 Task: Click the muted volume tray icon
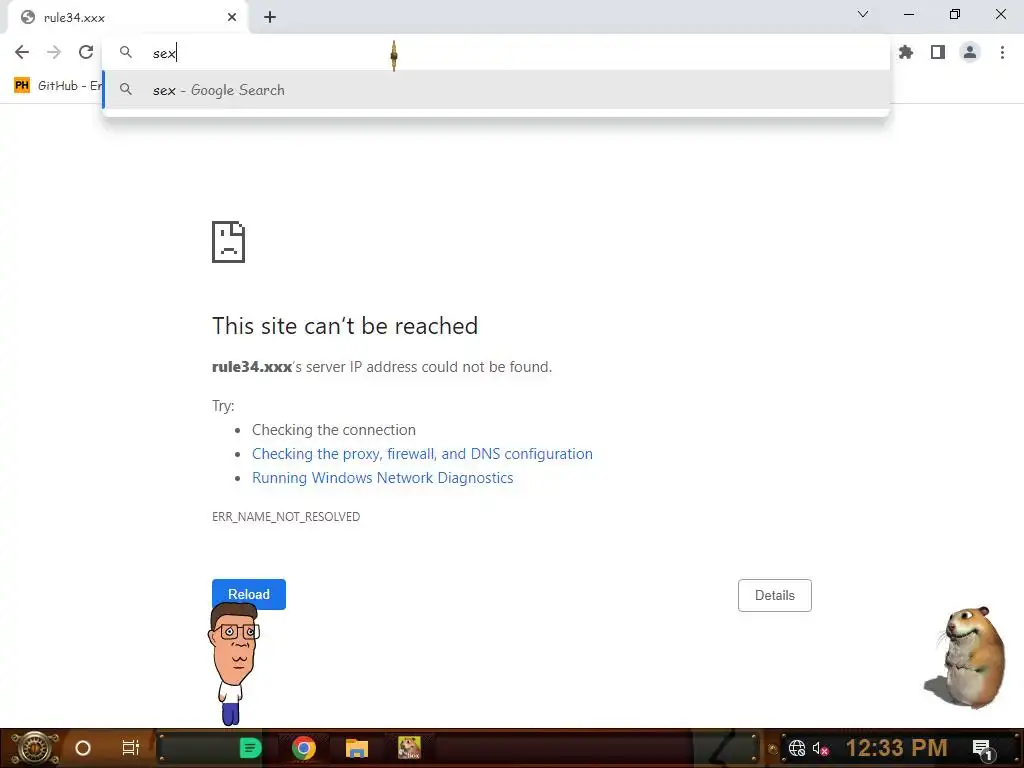point(821,748)
